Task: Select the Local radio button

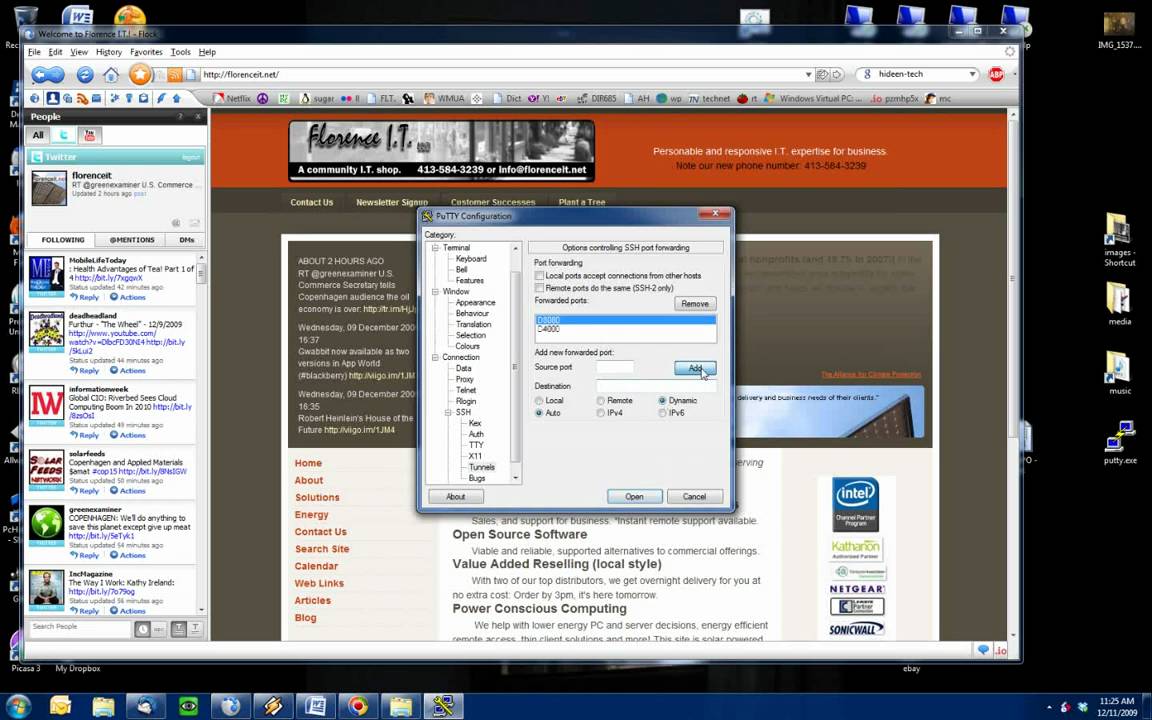Action: click(x=539, y=400)
